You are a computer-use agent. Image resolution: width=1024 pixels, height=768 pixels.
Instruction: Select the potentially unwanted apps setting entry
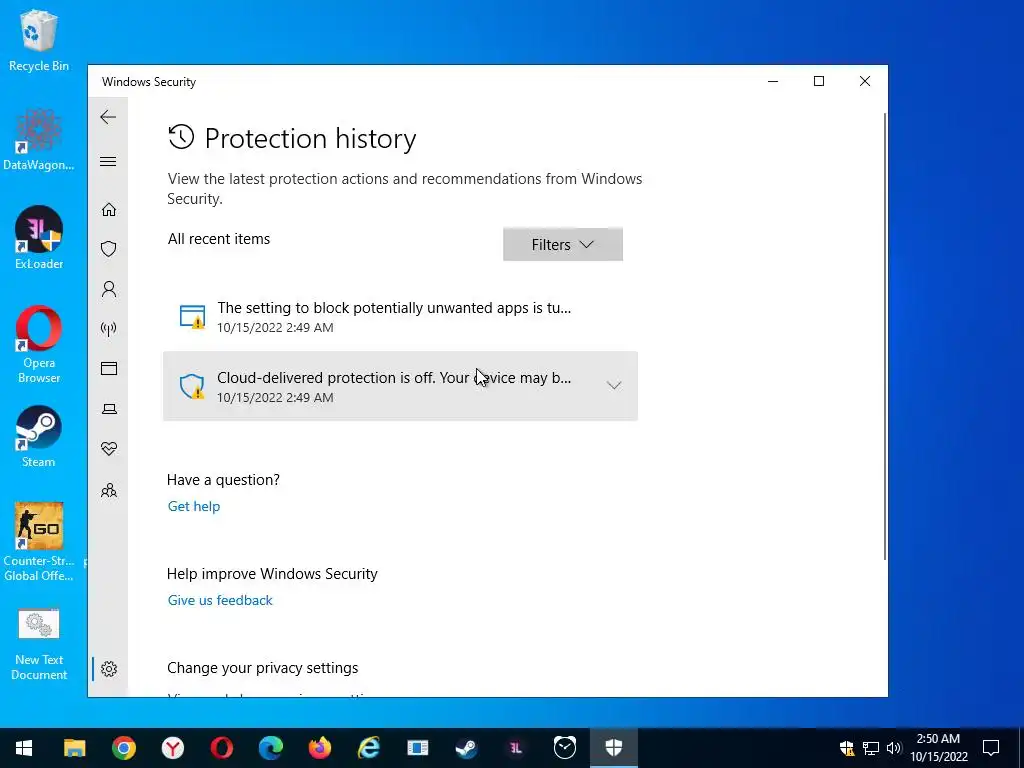400,317
